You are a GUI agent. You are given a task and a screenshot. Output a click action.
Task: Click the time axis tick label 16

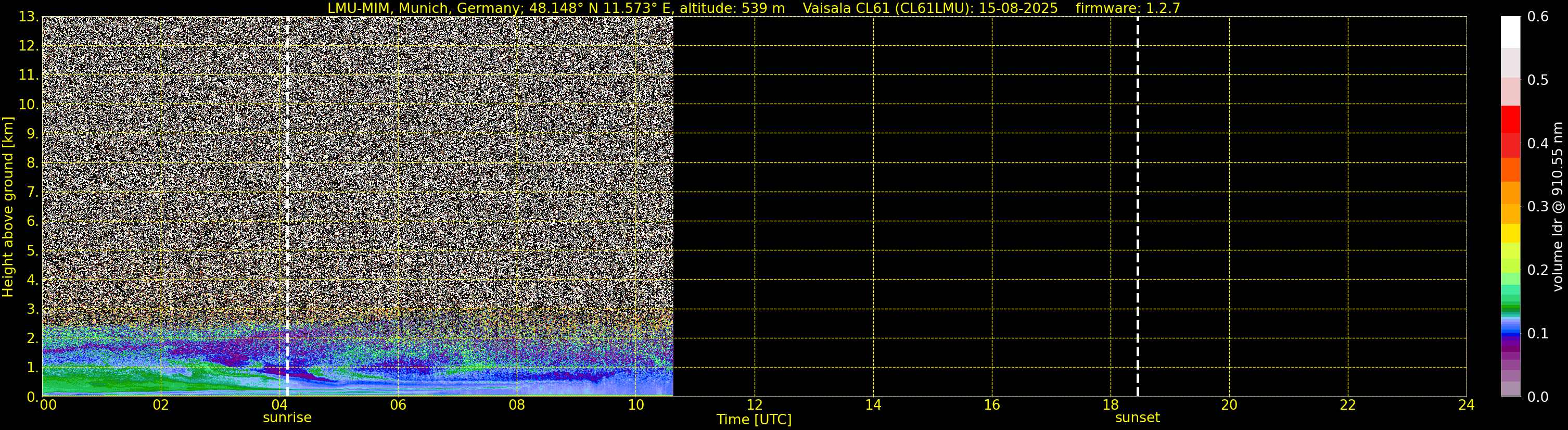click(991, 405)
